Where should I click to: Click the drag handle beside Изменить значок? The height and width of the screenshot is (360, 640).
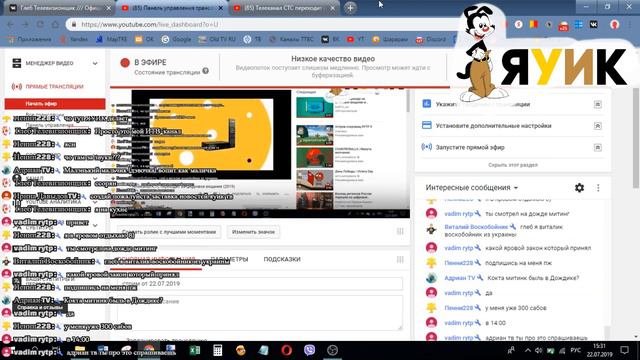point(400,231)
